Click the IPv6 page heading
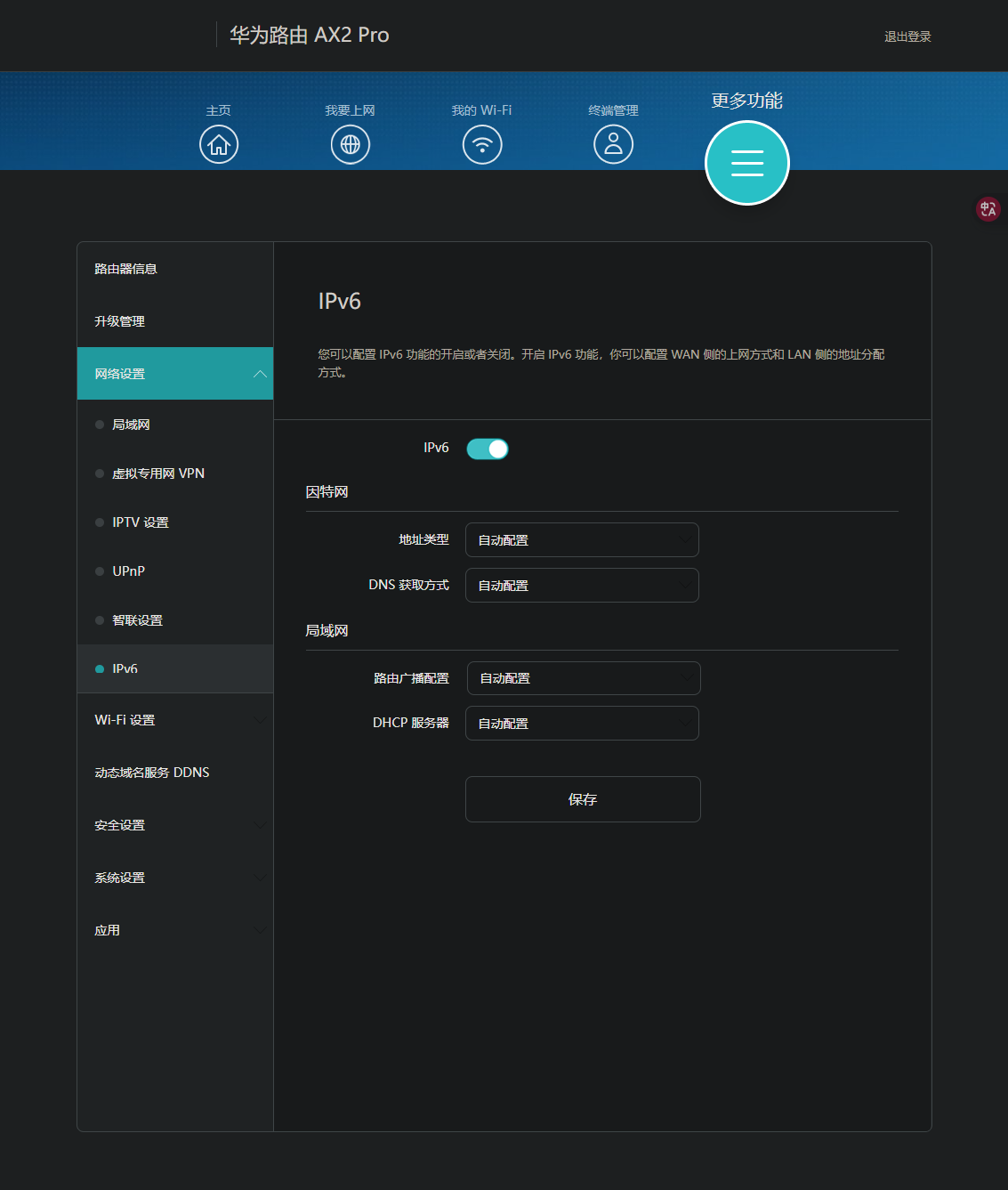The image size is (1008, 1190). point(340,301)
